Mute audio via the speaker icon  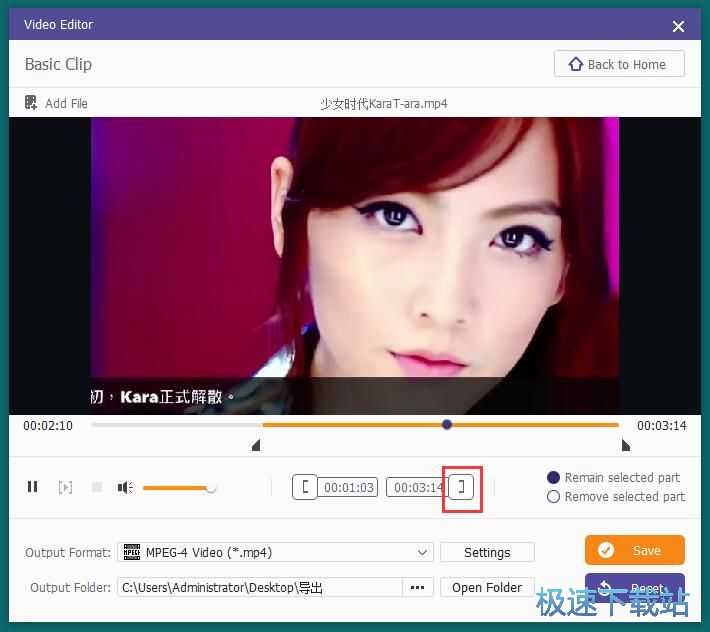pos(125,487)
